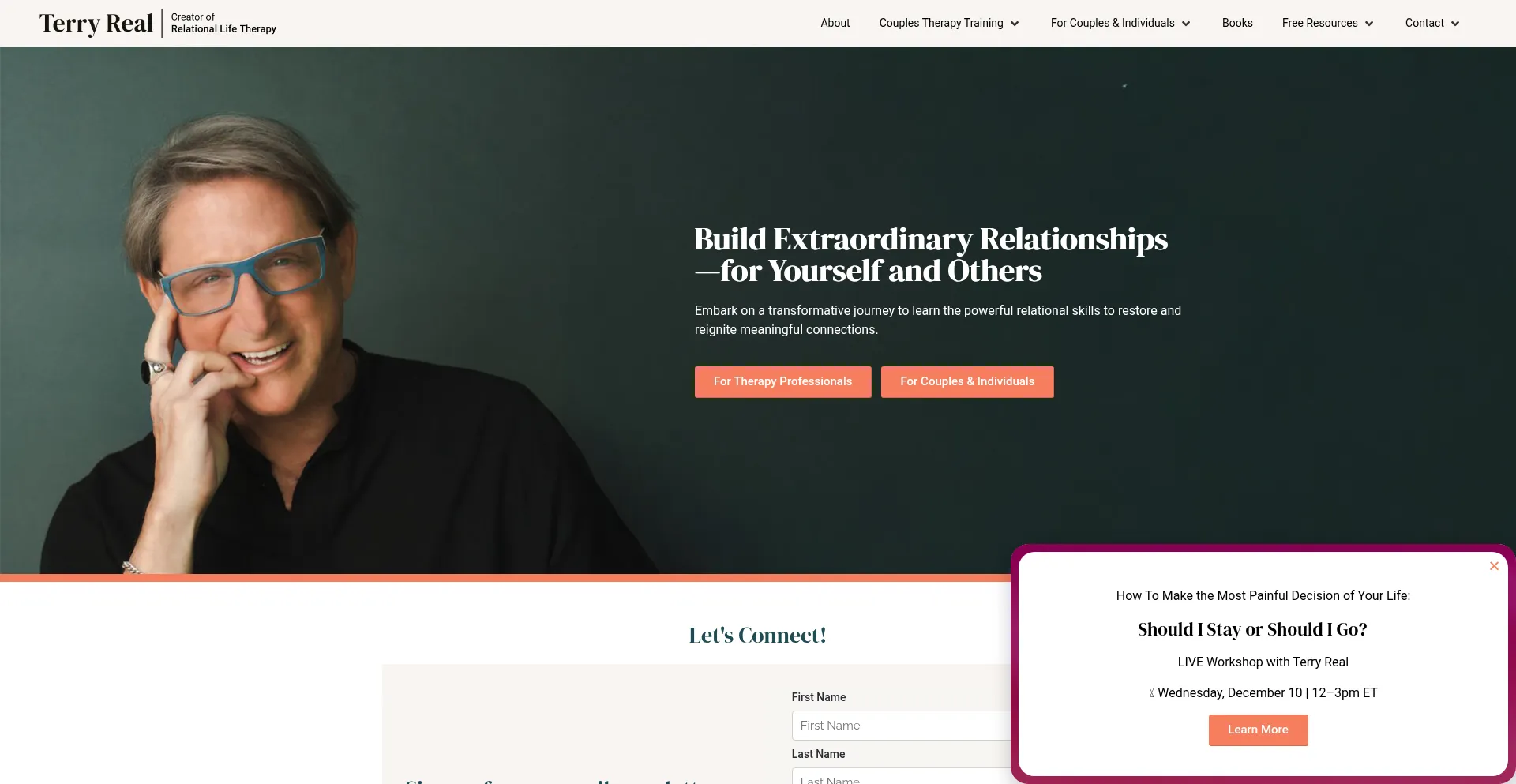Click the Free Resources menu label
Viewport: 1516px width, 784px height.
tap(1319, 23)
